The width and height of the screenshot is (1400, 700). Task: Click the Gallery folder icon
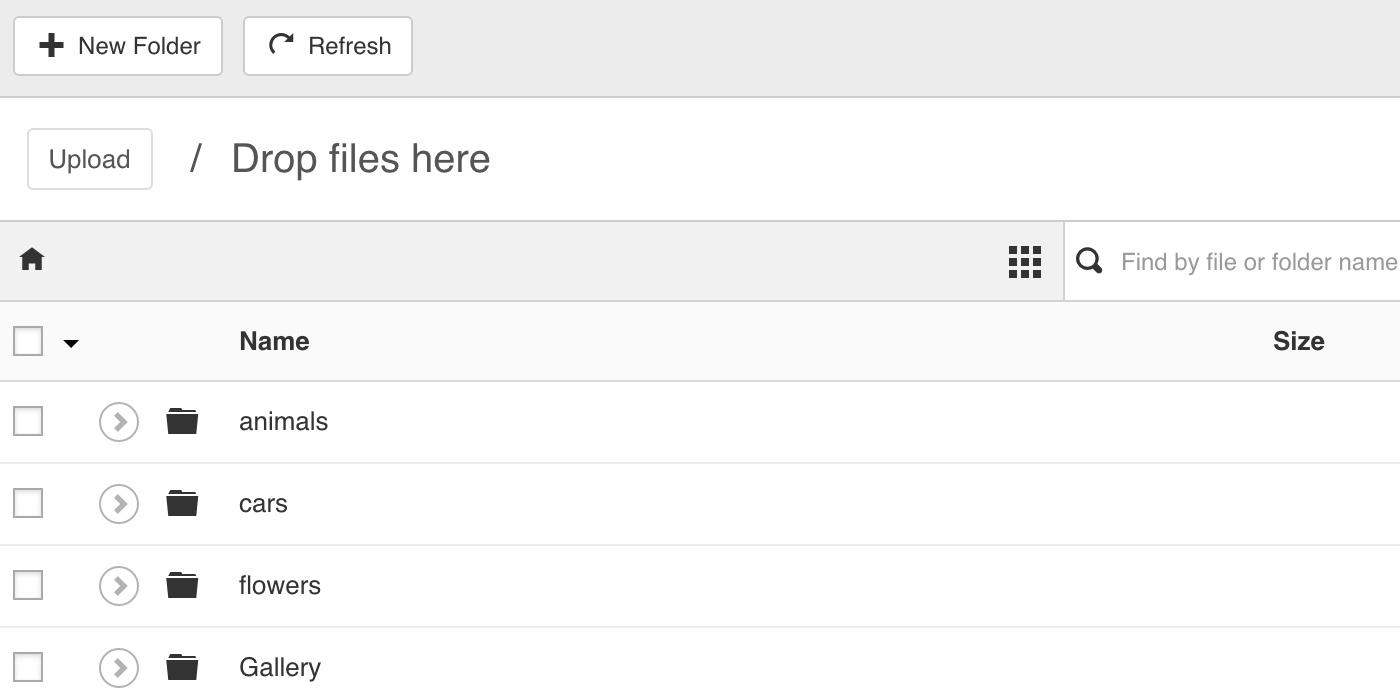point(182,667)
